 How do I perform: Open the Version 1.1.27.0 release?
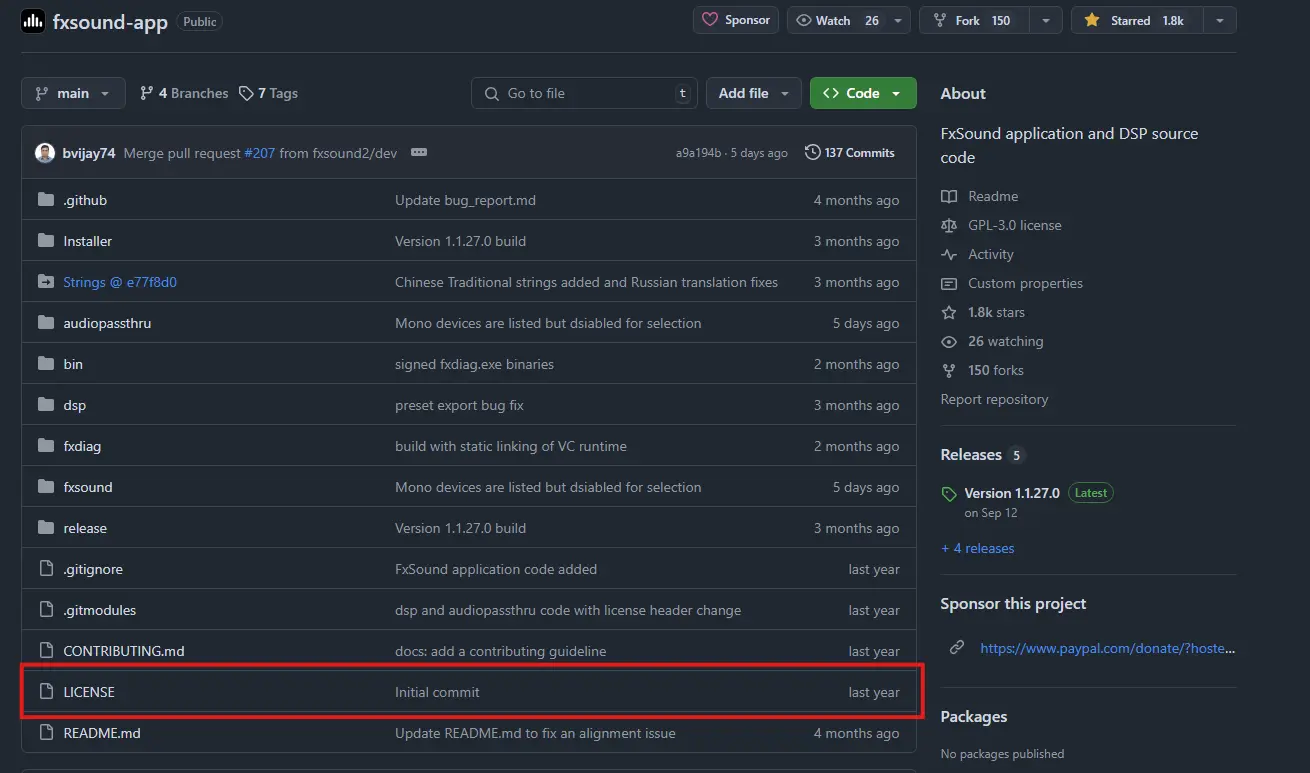(x=1012, y=493)
